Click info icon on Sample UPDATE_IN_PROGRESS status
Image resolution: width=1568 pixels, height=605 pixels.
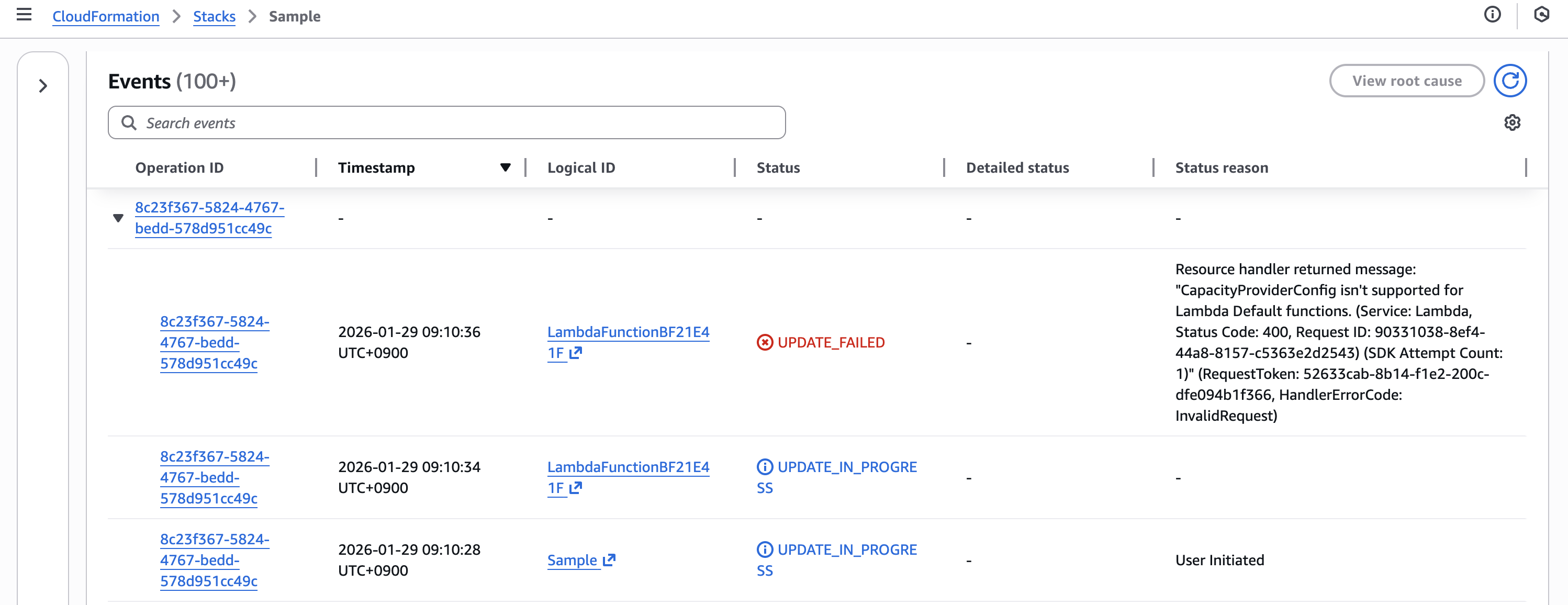(765, 550)
